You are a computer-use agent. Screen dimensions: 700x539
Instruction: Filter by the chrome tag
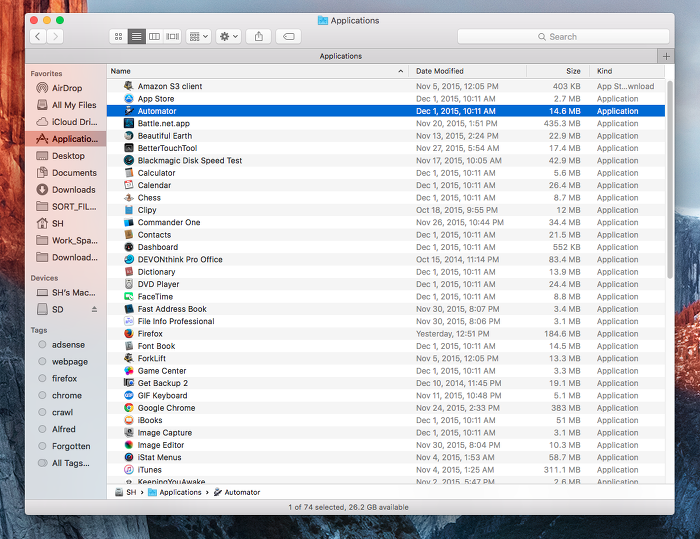pos(67,396)
